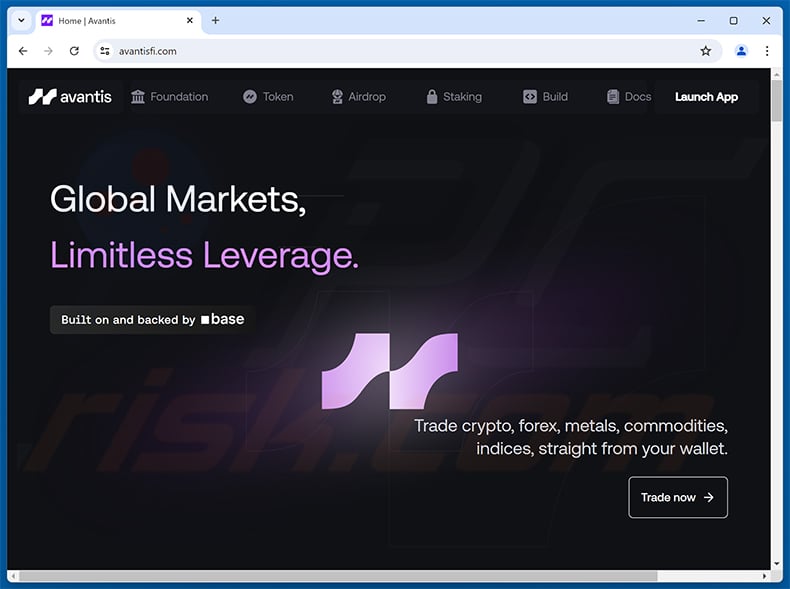Maximize the Chrome window
Screen dimensions: 790x589
[734, 21]
